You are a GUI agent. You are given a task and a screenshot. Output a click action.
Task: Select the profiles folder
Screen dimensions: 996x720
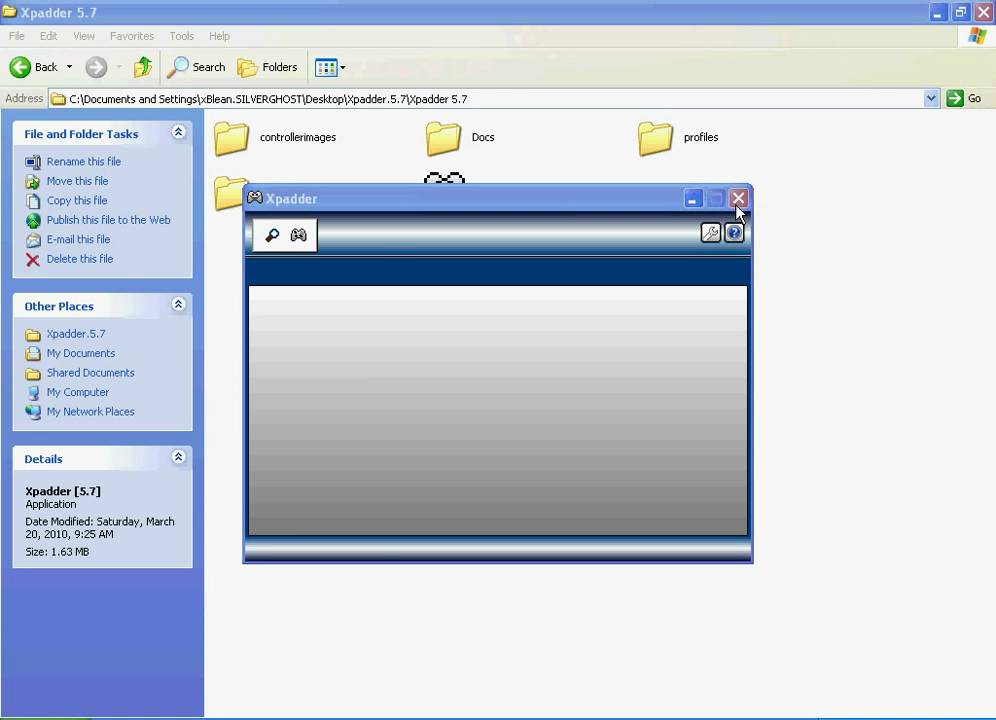678,138
